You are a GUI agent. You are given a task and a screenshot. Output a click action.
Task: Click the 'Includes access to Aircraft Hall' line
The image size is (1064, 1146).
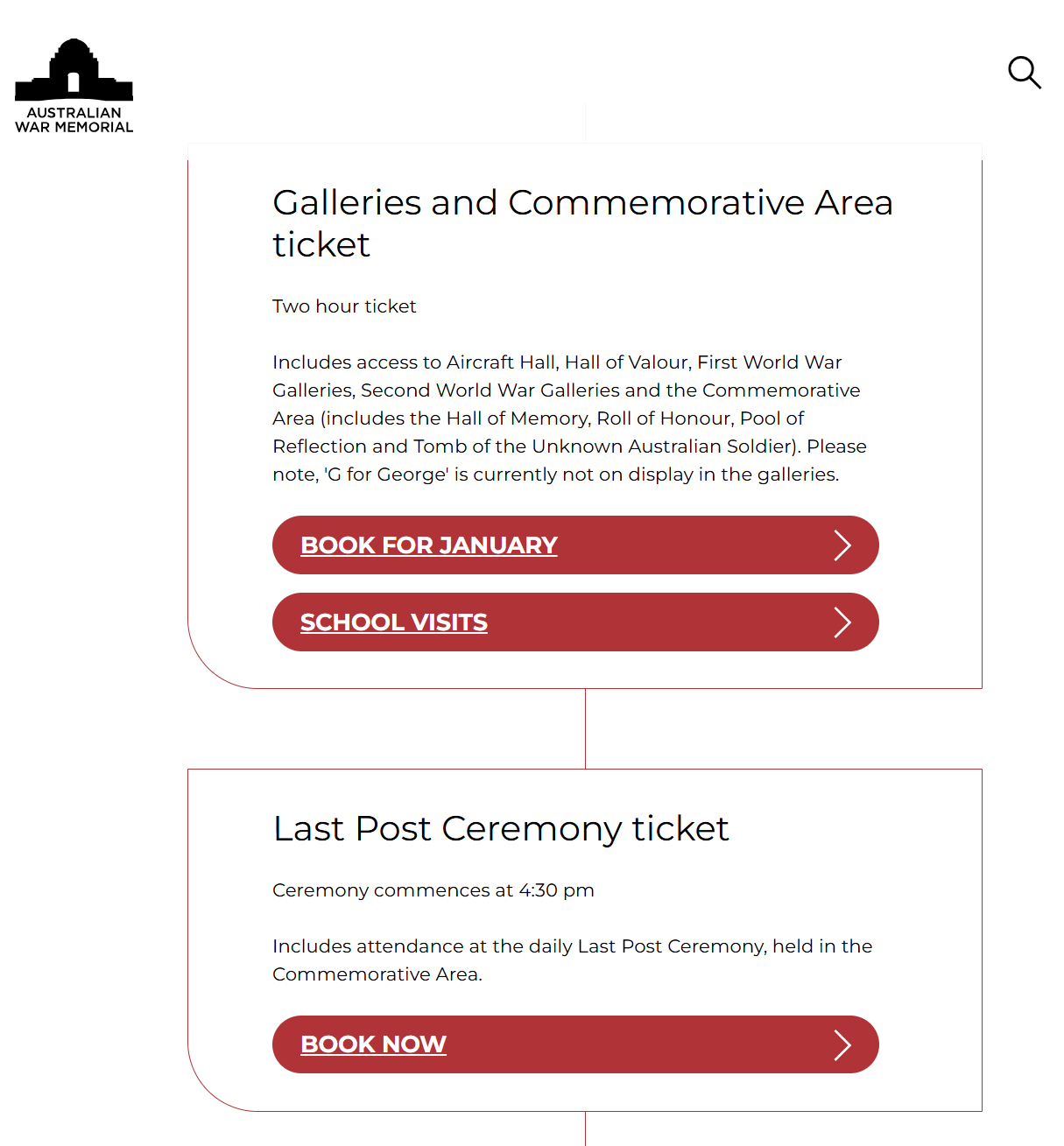(x=557, y=362)
